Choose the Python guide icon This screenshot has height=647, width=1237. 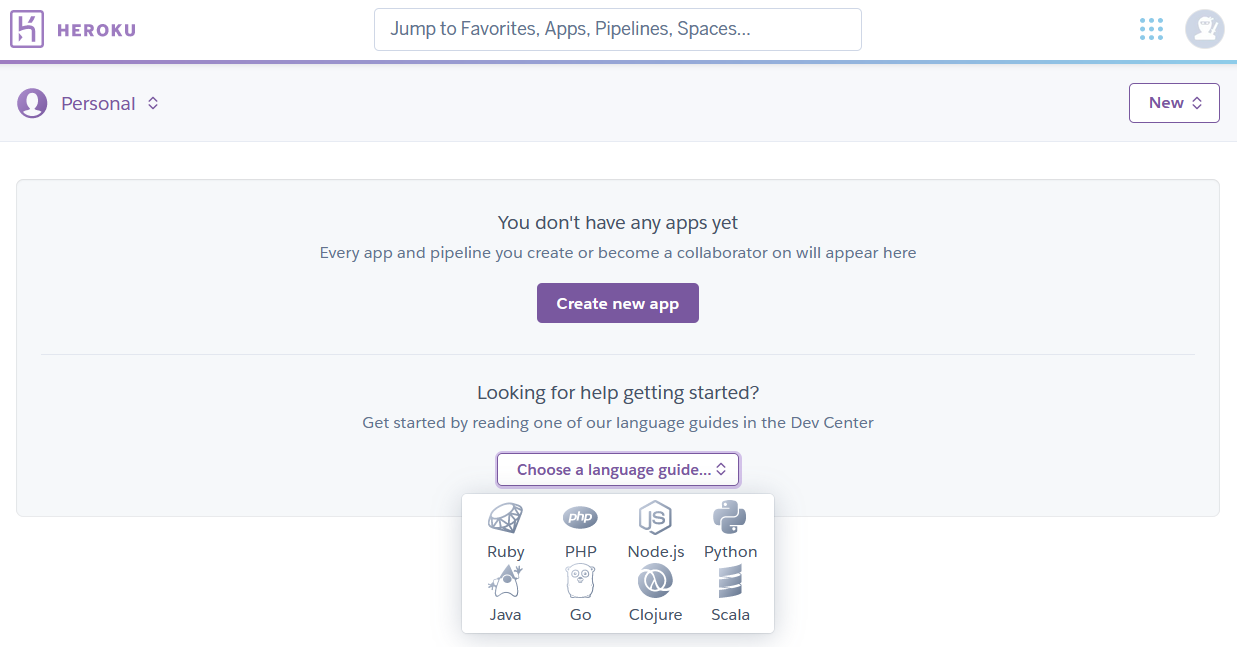(x=730, y=518)
